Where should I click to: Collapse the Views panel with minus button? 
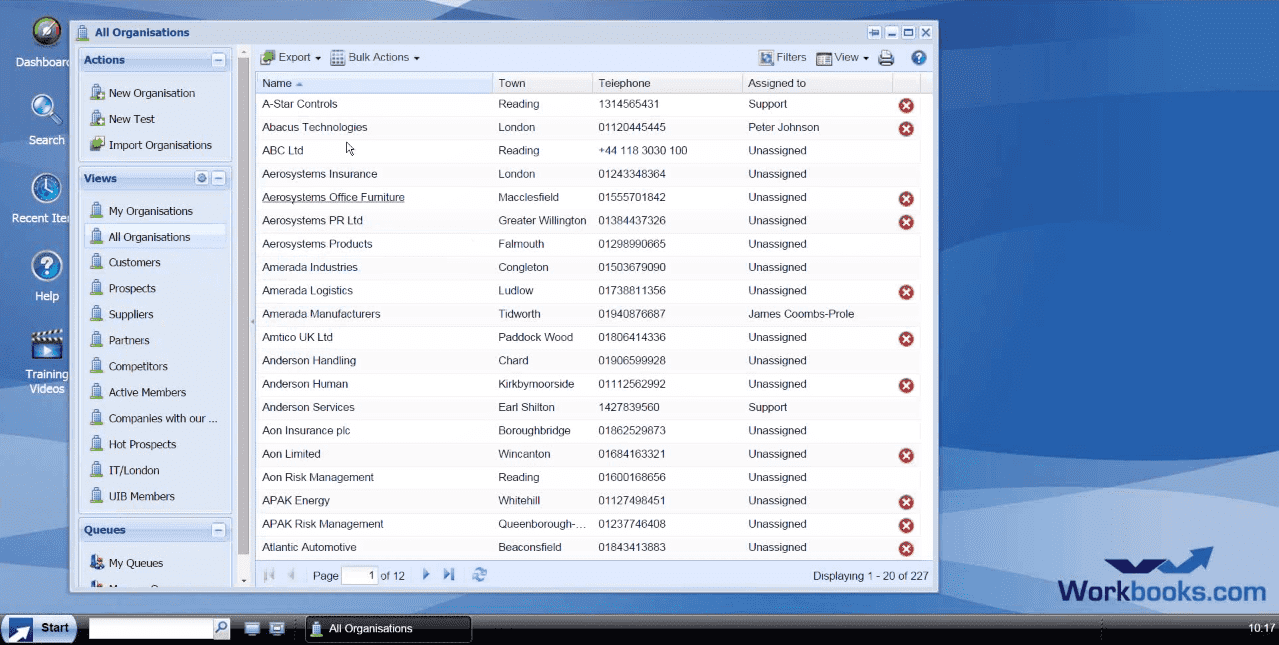219,179
